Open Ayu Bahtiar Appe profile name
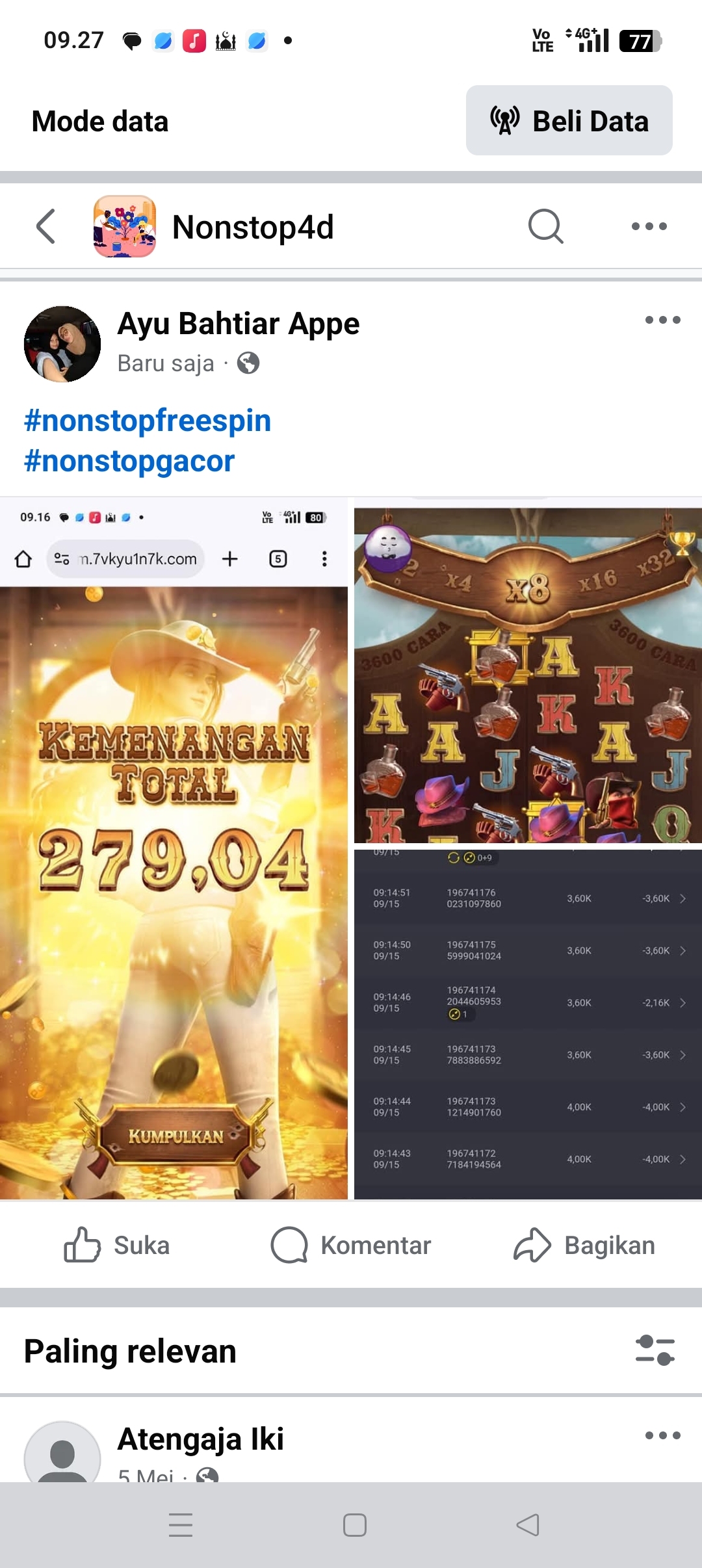Image resolution: width=702 pixels, height=1568 pixels. tap(238, 323)
